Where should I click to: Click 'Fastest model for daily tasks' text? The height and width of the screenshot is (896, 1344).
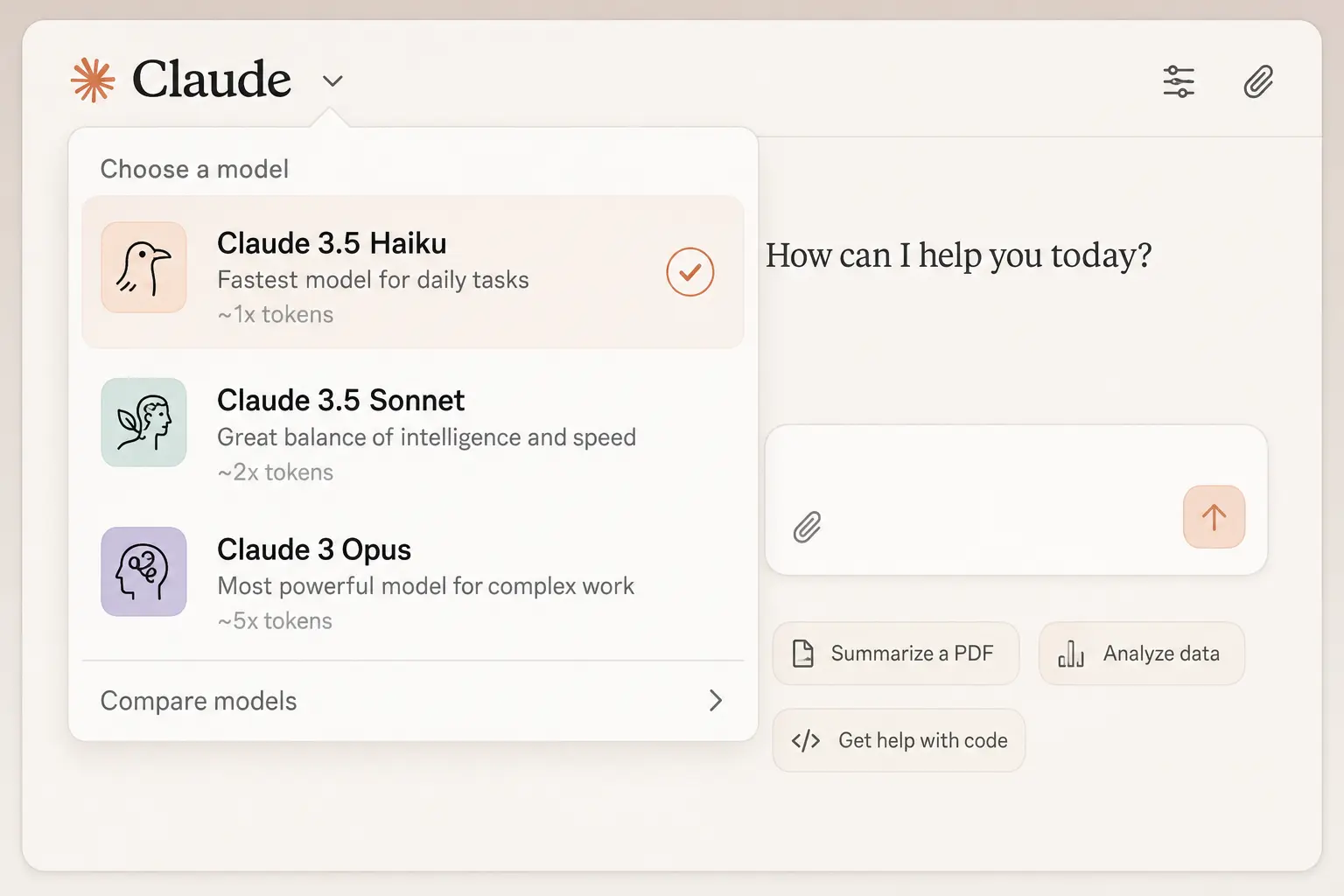pyautogui.click(x=373, y=280)
